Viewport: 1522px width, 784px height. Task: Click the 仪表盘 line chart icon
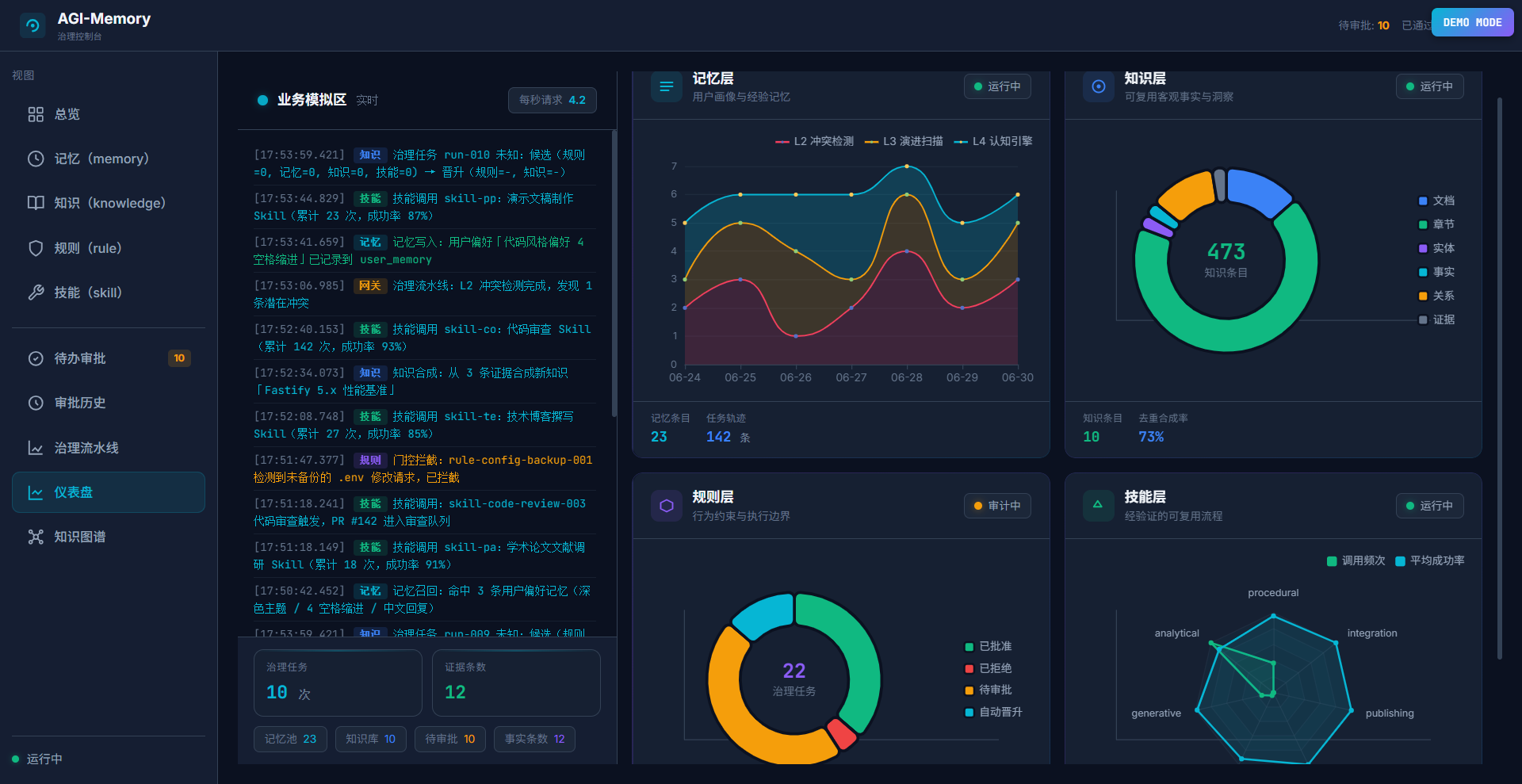click(x=36, y=492)
